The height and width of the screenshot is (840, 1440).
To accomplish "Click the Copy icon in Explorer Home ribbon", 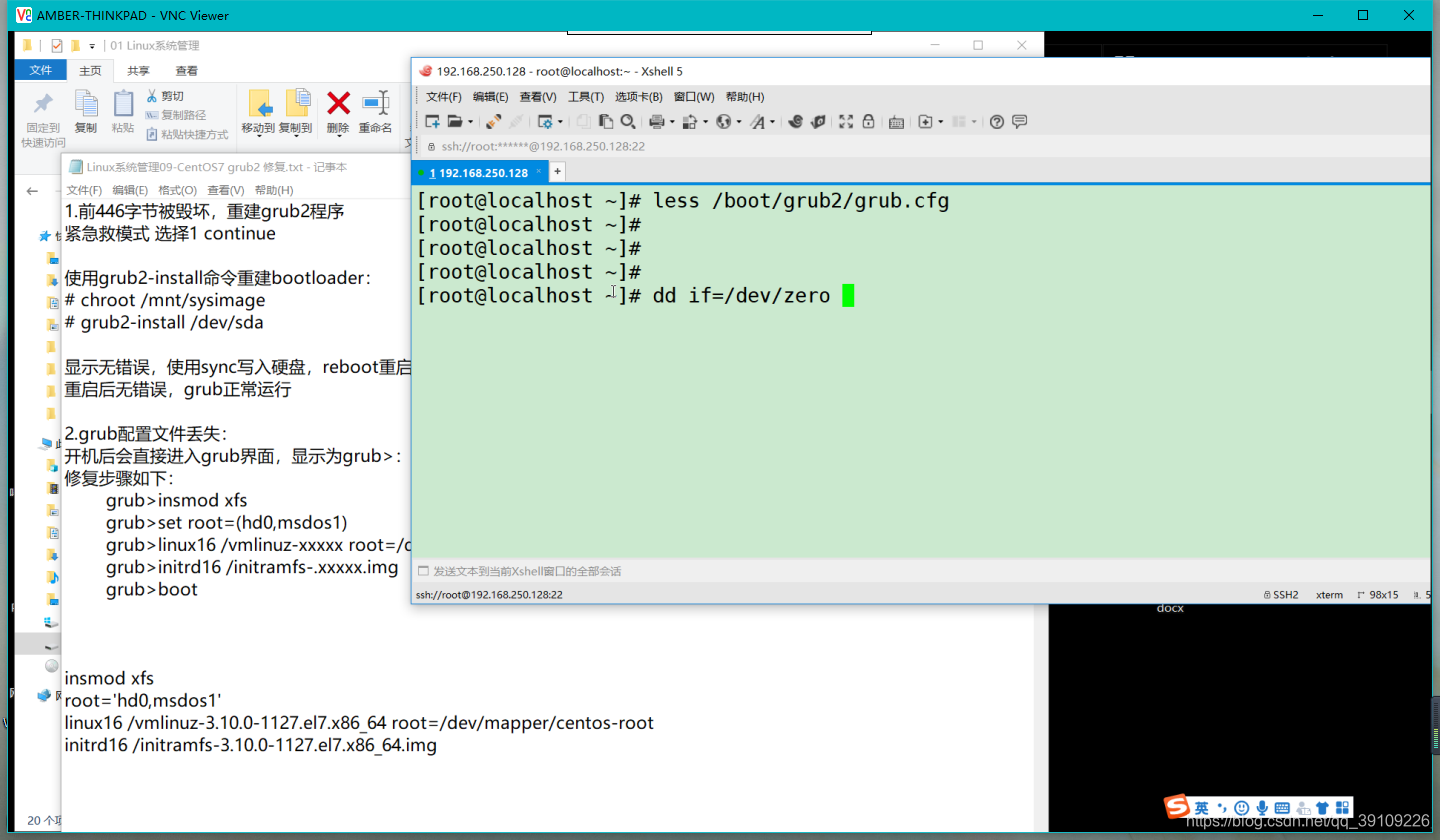I will coord(86,102).
